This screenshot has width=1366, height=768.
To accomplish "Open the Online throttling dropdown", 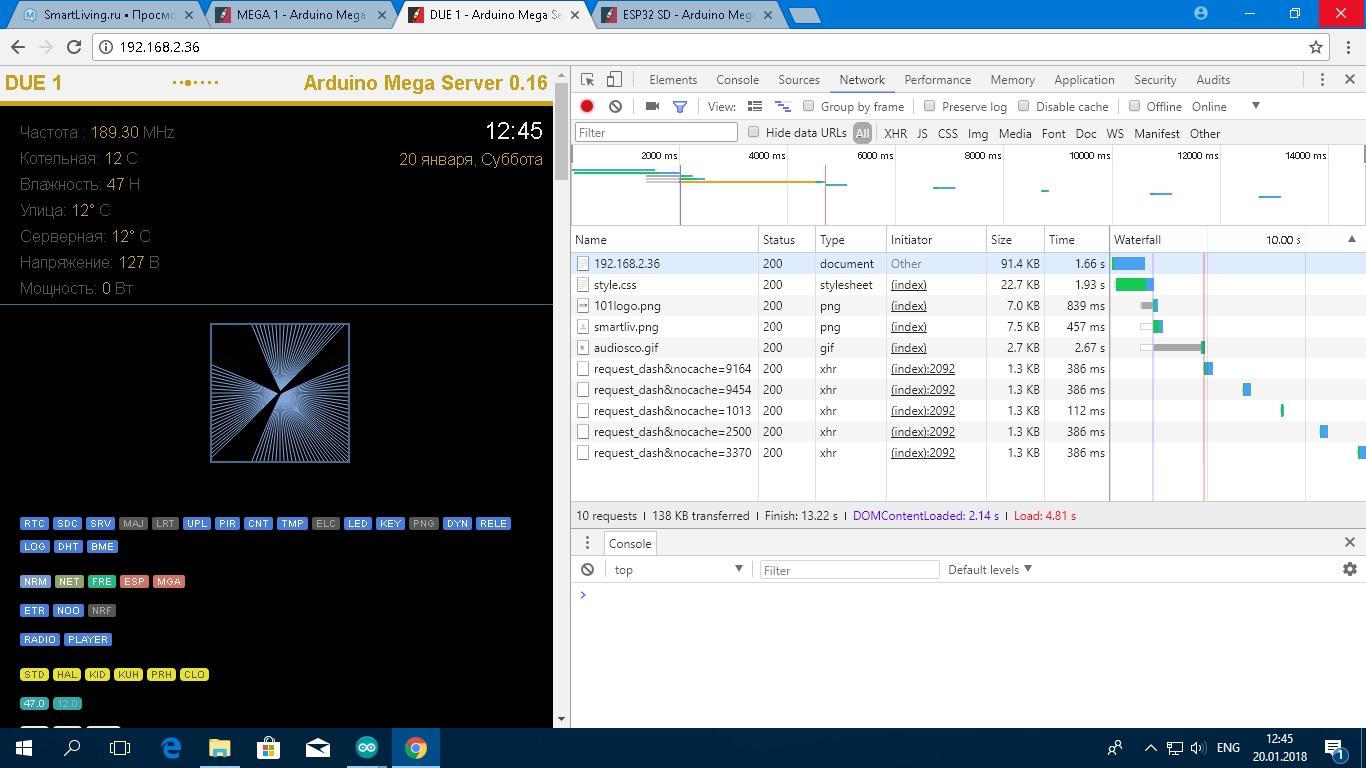I will 1255,106.
